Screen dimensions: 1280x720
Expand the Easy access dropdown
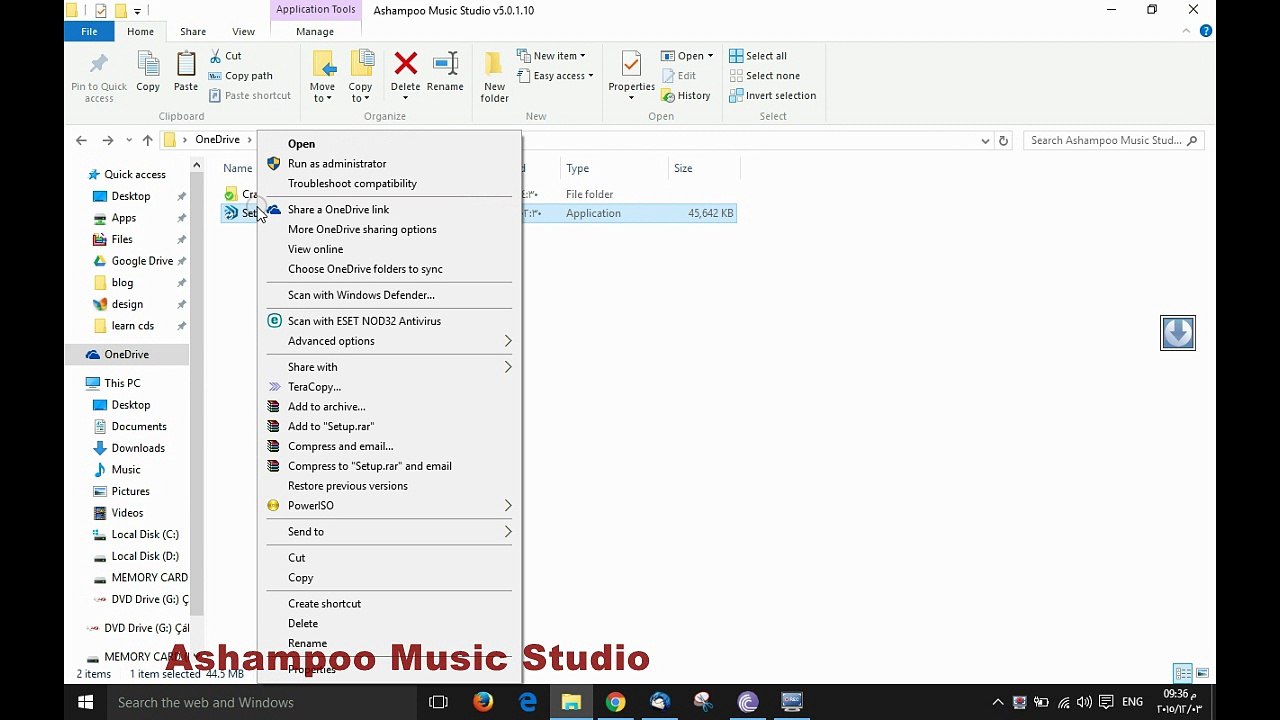(x=555, y=76)
